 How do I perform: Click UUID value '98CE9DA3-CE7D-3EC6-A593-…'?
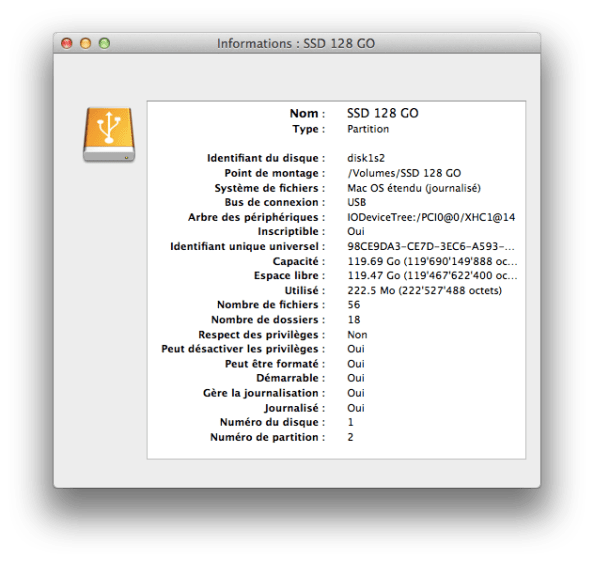431,247
